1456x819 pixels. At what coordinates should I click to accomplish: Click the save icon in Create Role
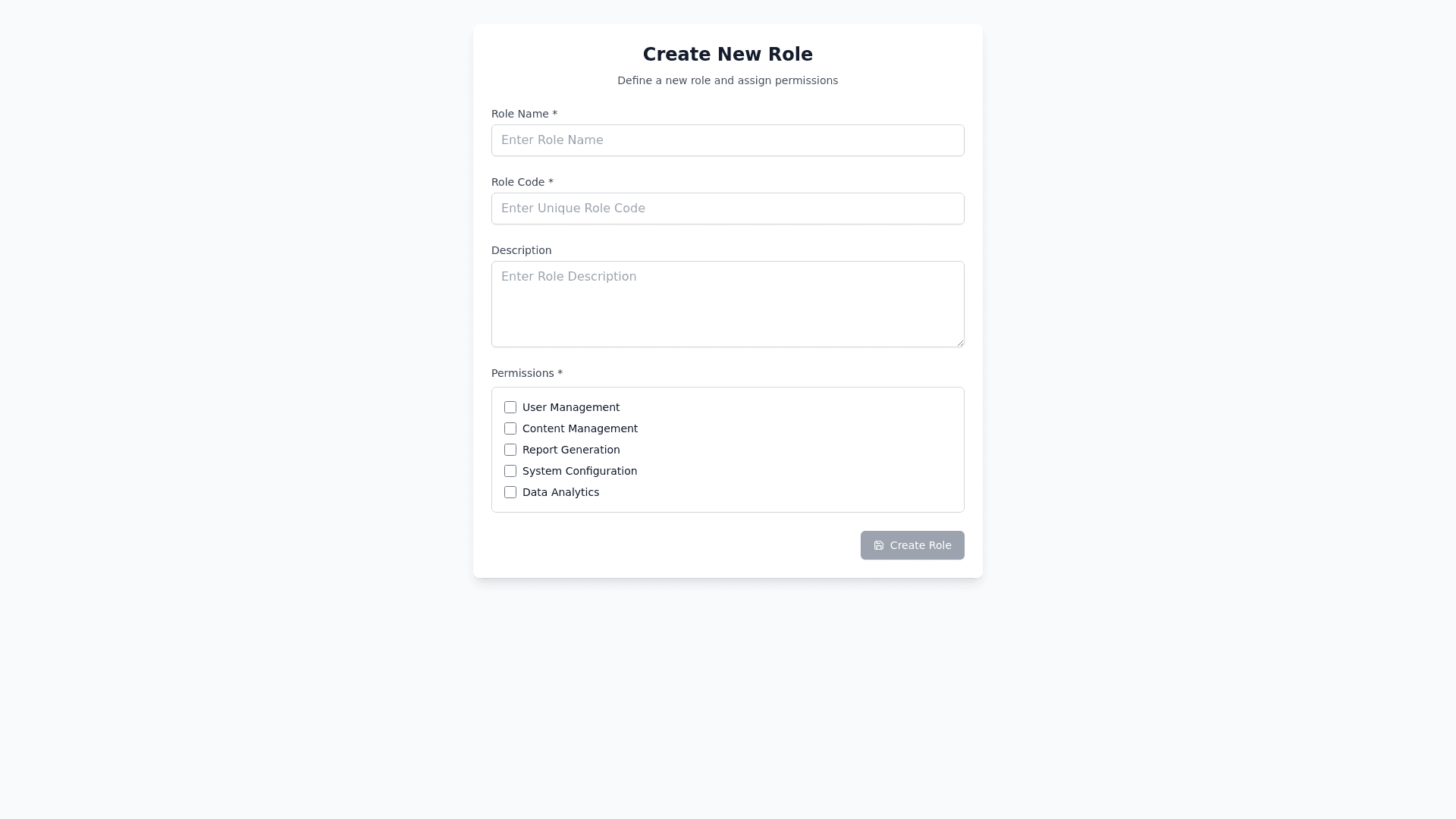tap(879, 545)
